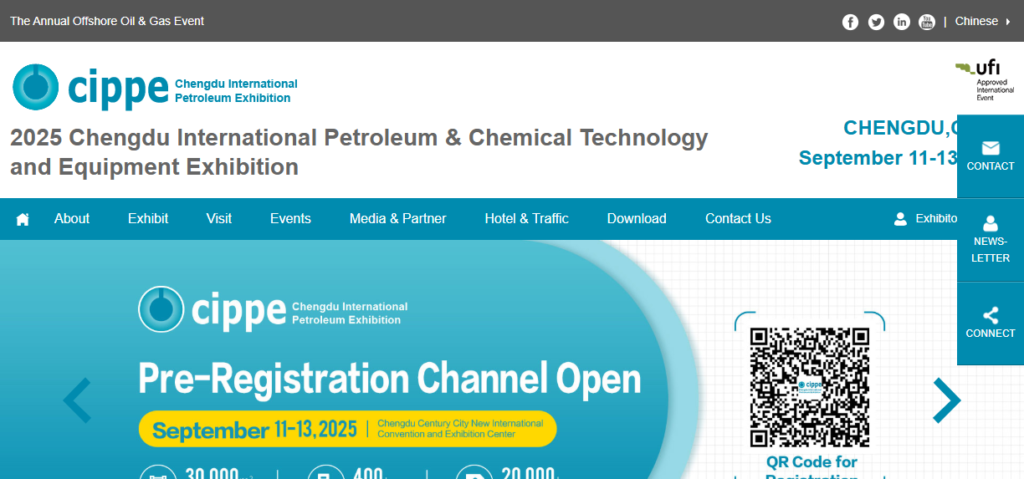Open the YouTube social icon
Viewport: 1024px width, 479px height.
click(927, 22)
